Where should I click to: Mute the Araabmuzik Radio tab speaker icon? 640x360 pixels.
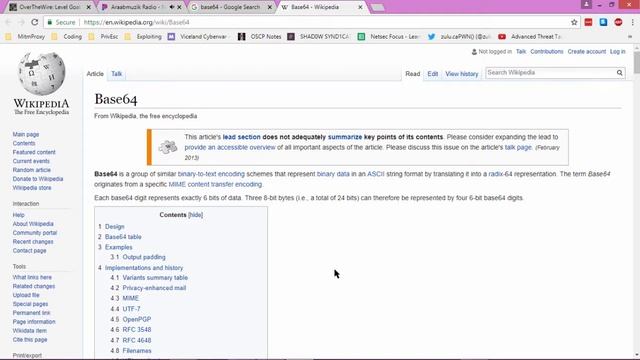point(172,7)
